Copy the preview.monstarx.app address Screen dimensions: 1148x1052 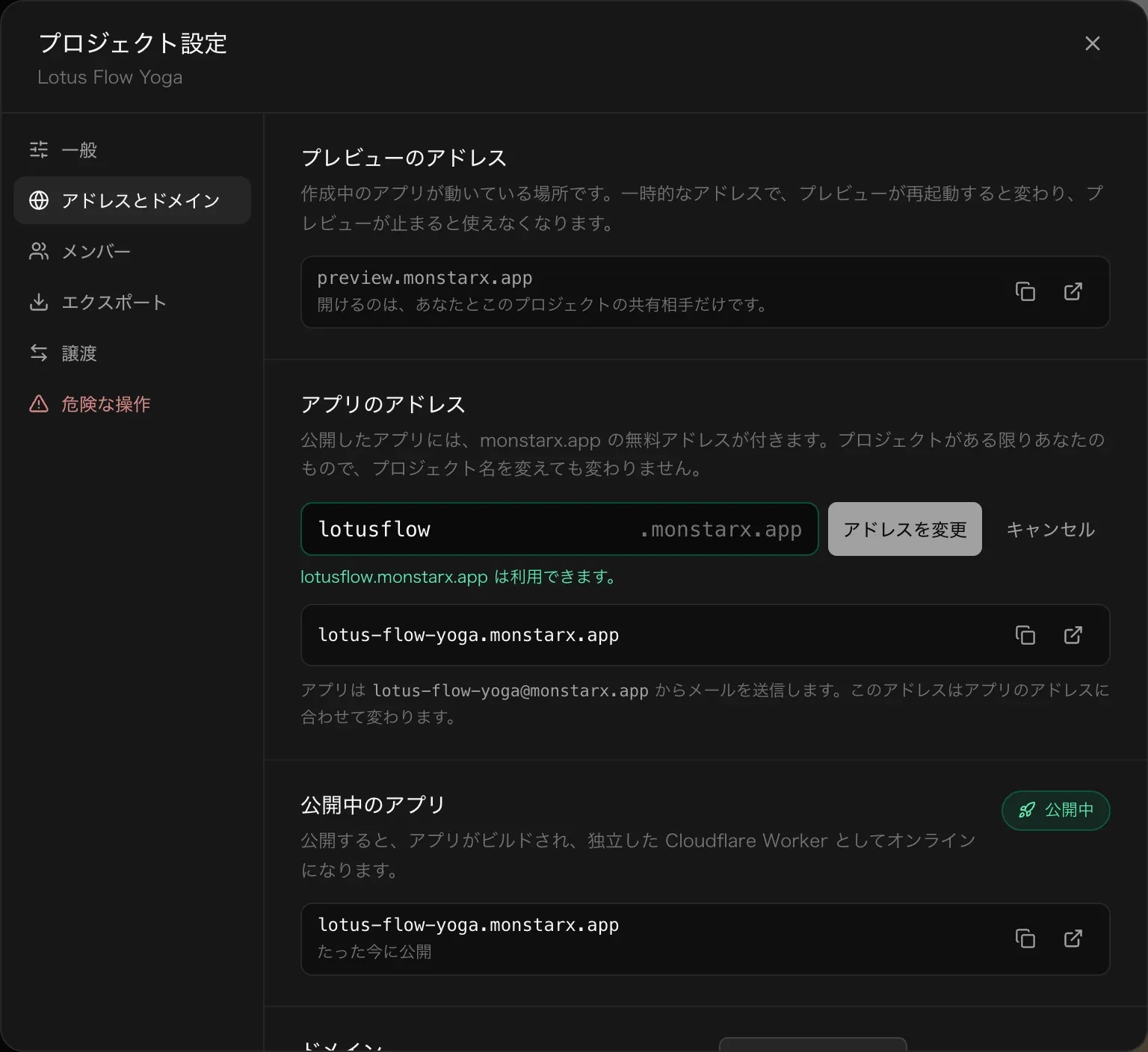(x=1025, y=291)
